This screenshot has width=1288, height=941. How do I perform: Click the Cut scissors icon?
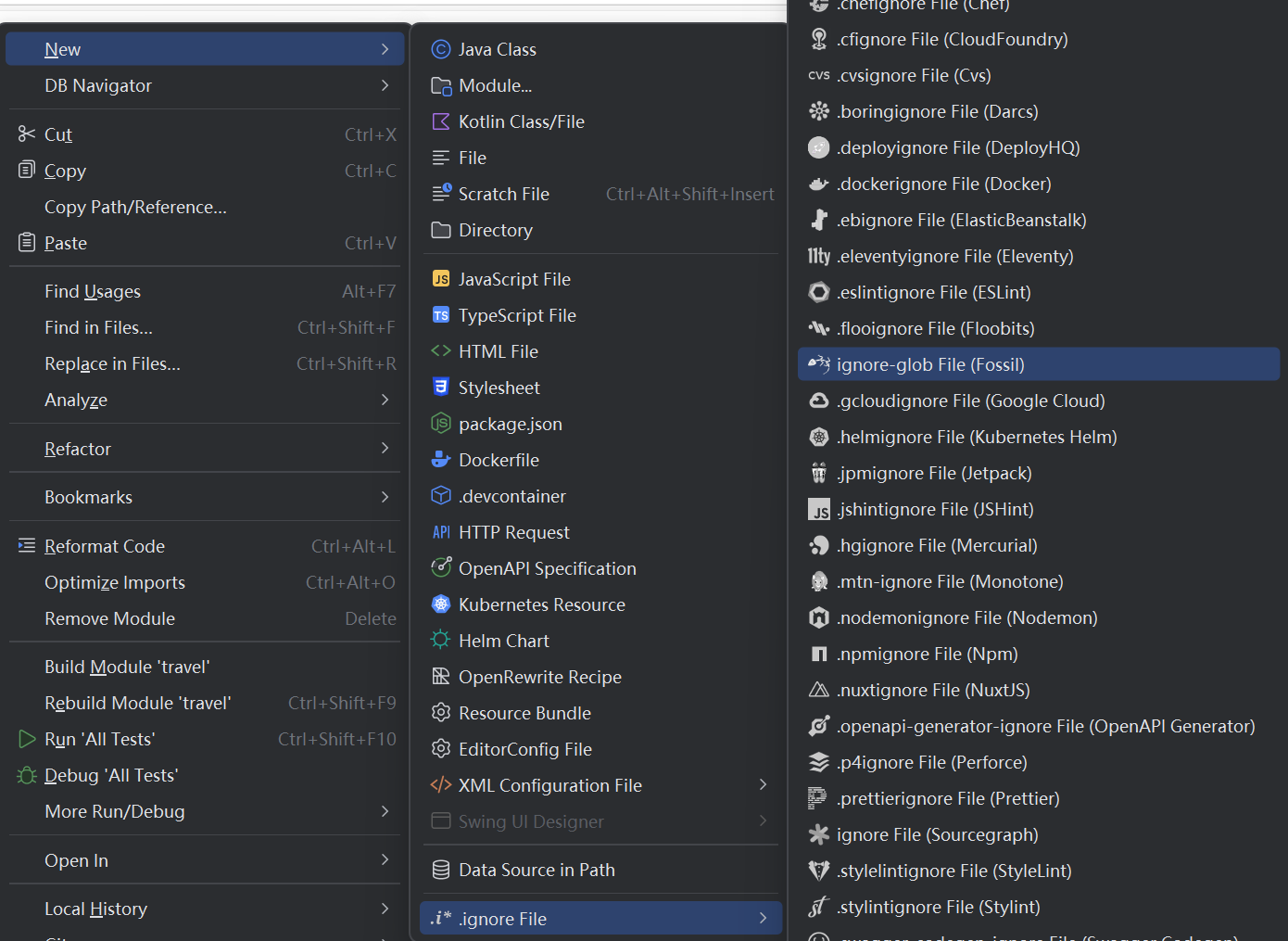(x=27, y=134)
